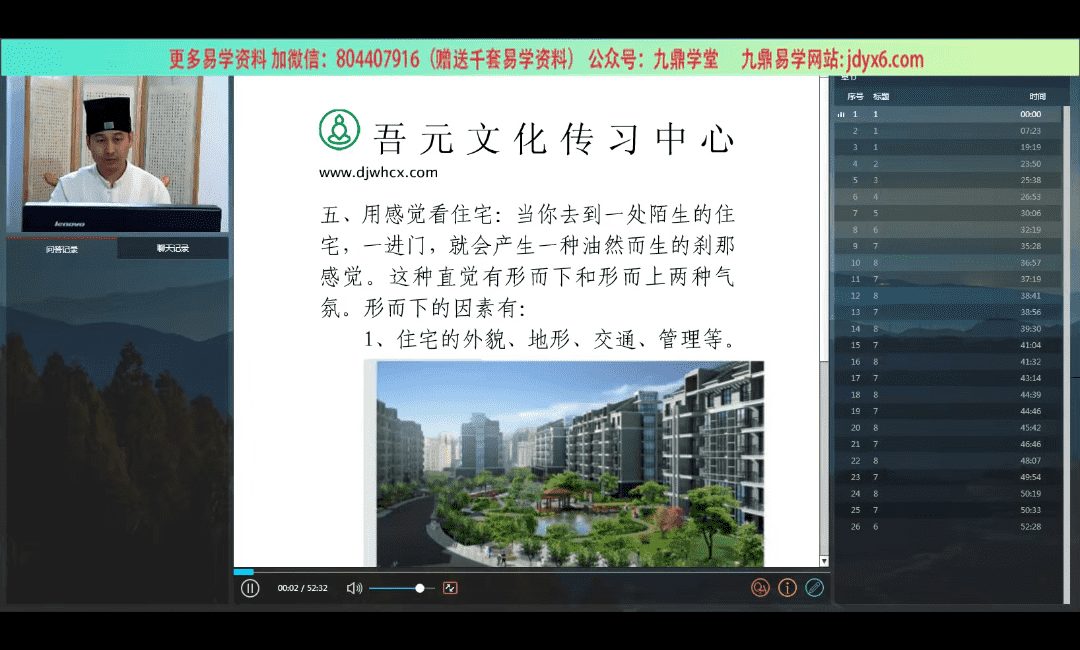Switch to the 问答记录 tab
The height and width of the screenshot is (650, 1080).
point(62,249)
